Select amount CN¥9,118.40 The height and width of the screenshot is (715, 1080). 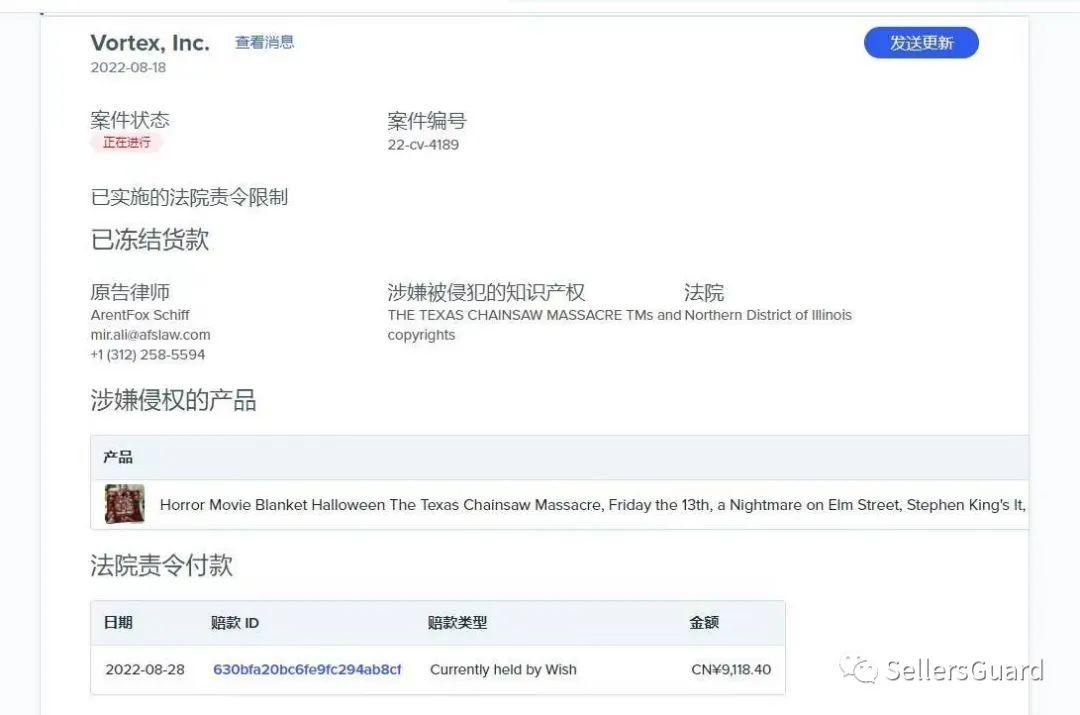pyautogui.click(x=731, y=670)
